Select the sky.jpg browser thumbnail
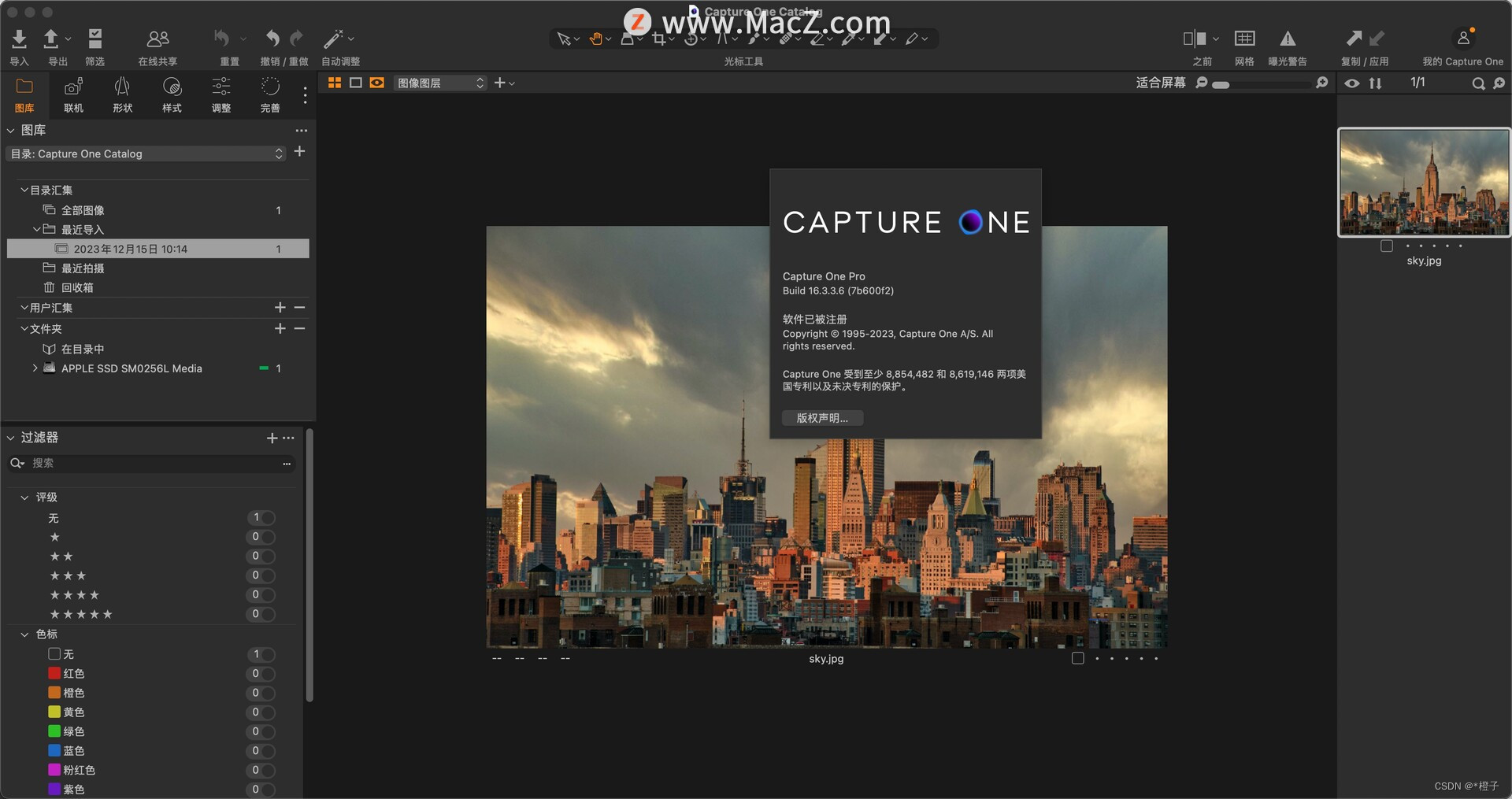Viewport: 1512px width, 799px height. tap(1424, 182)
